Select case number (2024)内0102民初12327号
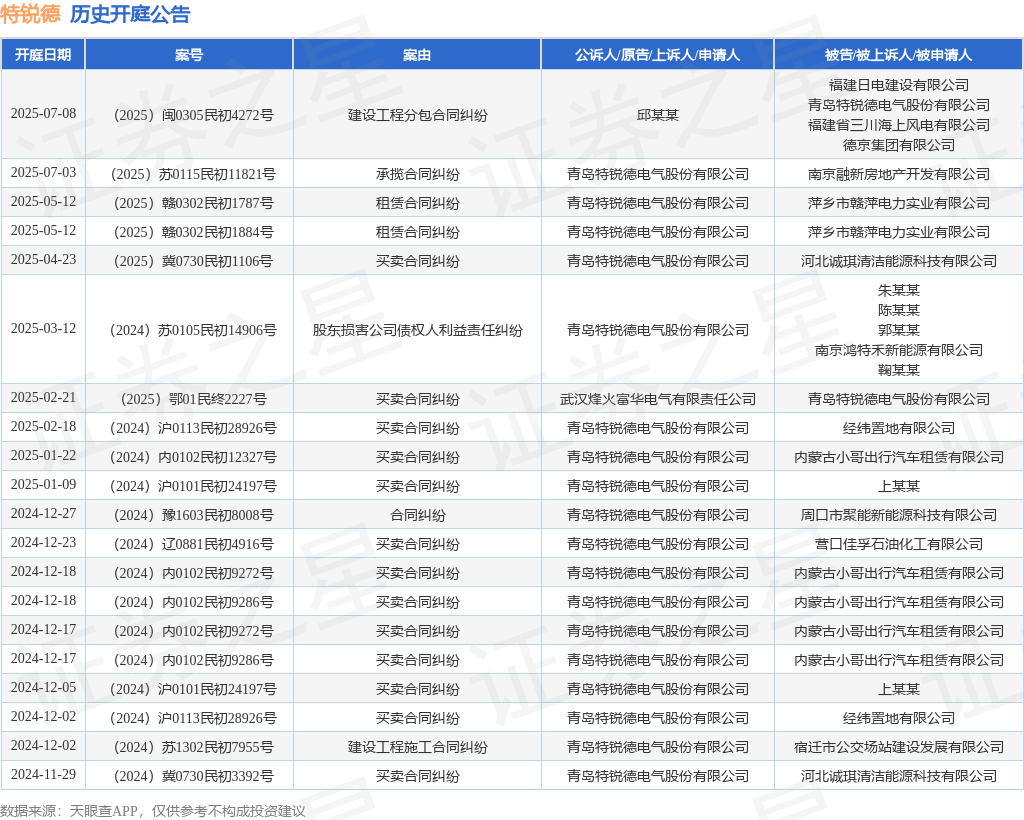This screenshot has height=820, width=1024. coord(193,458)
